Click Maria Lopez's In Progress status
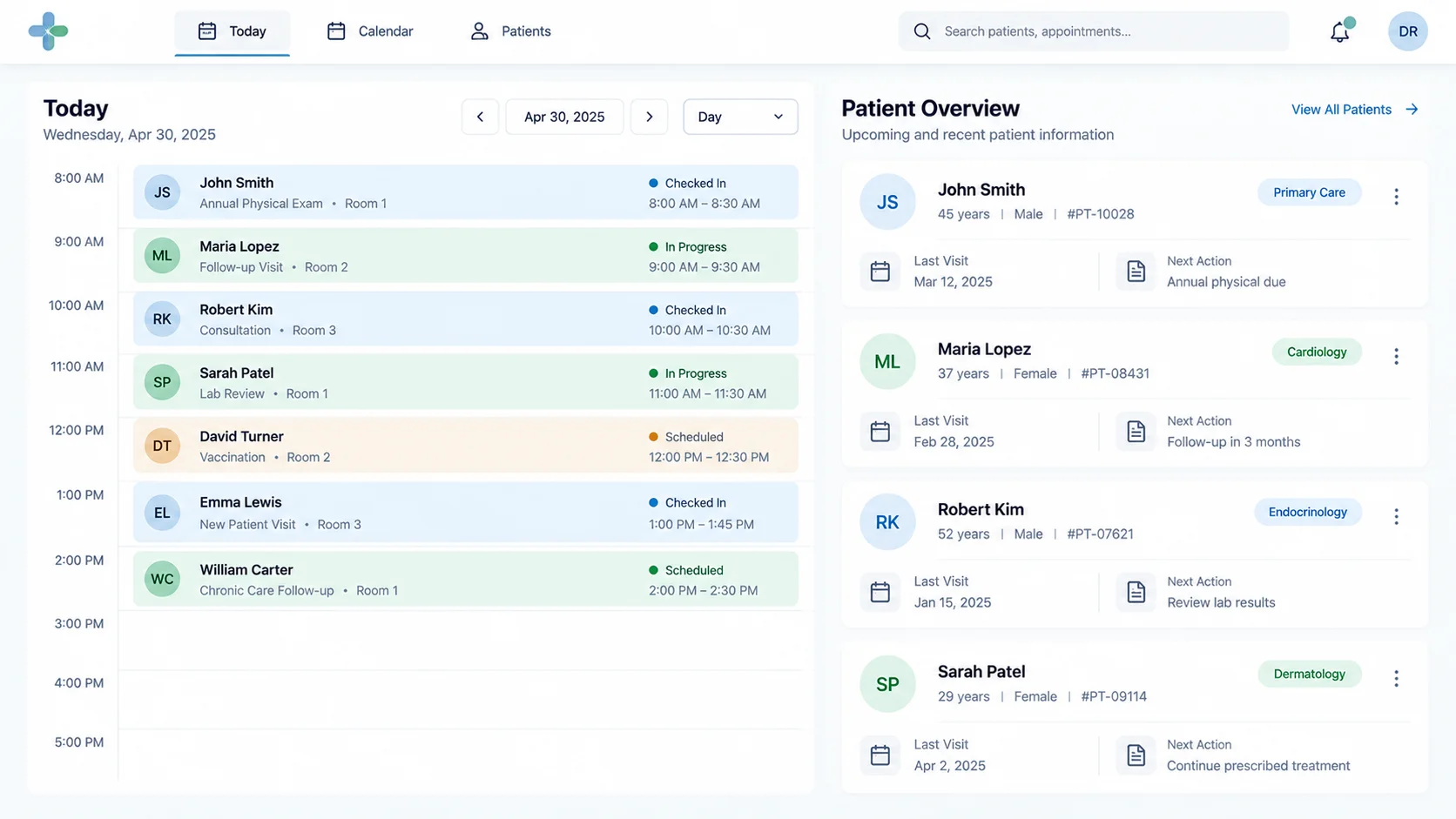 688,247
